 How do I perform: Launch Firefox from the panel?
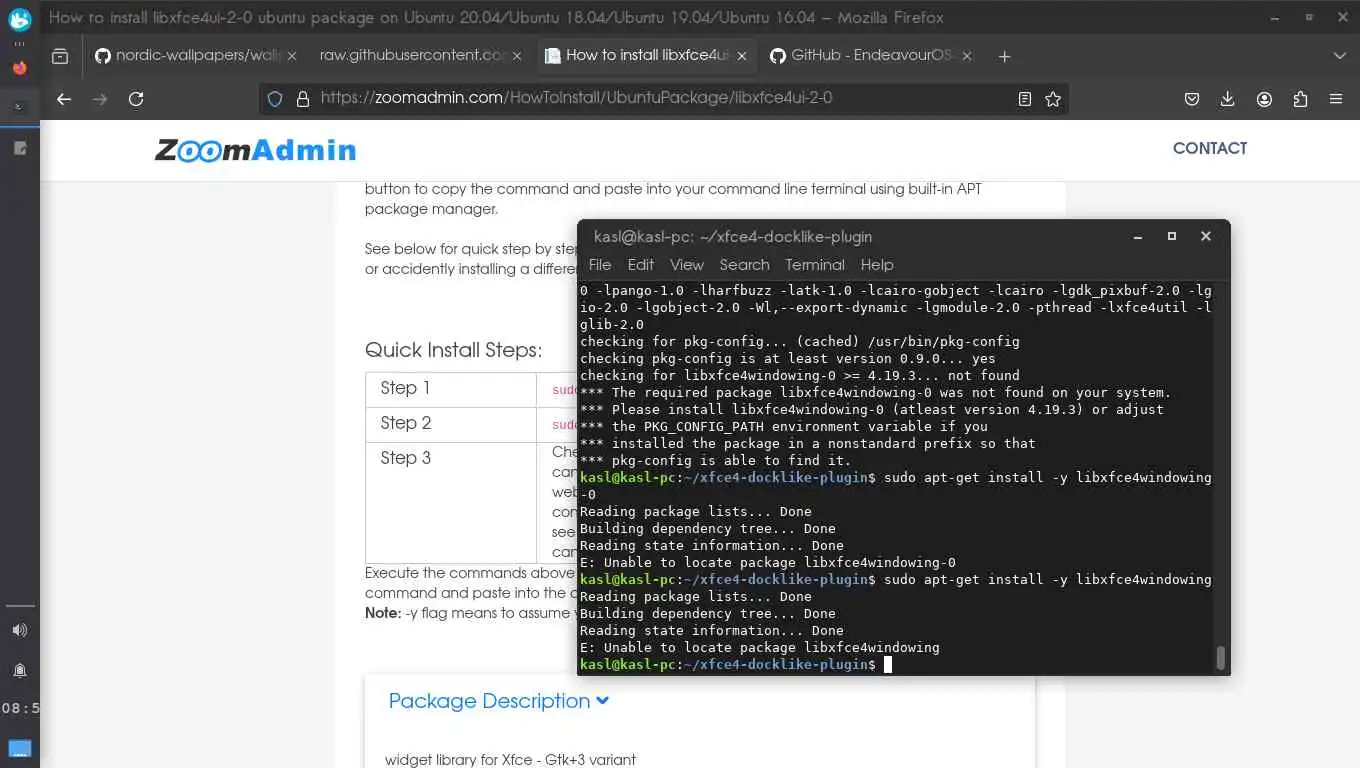click(x=20, y=68)
